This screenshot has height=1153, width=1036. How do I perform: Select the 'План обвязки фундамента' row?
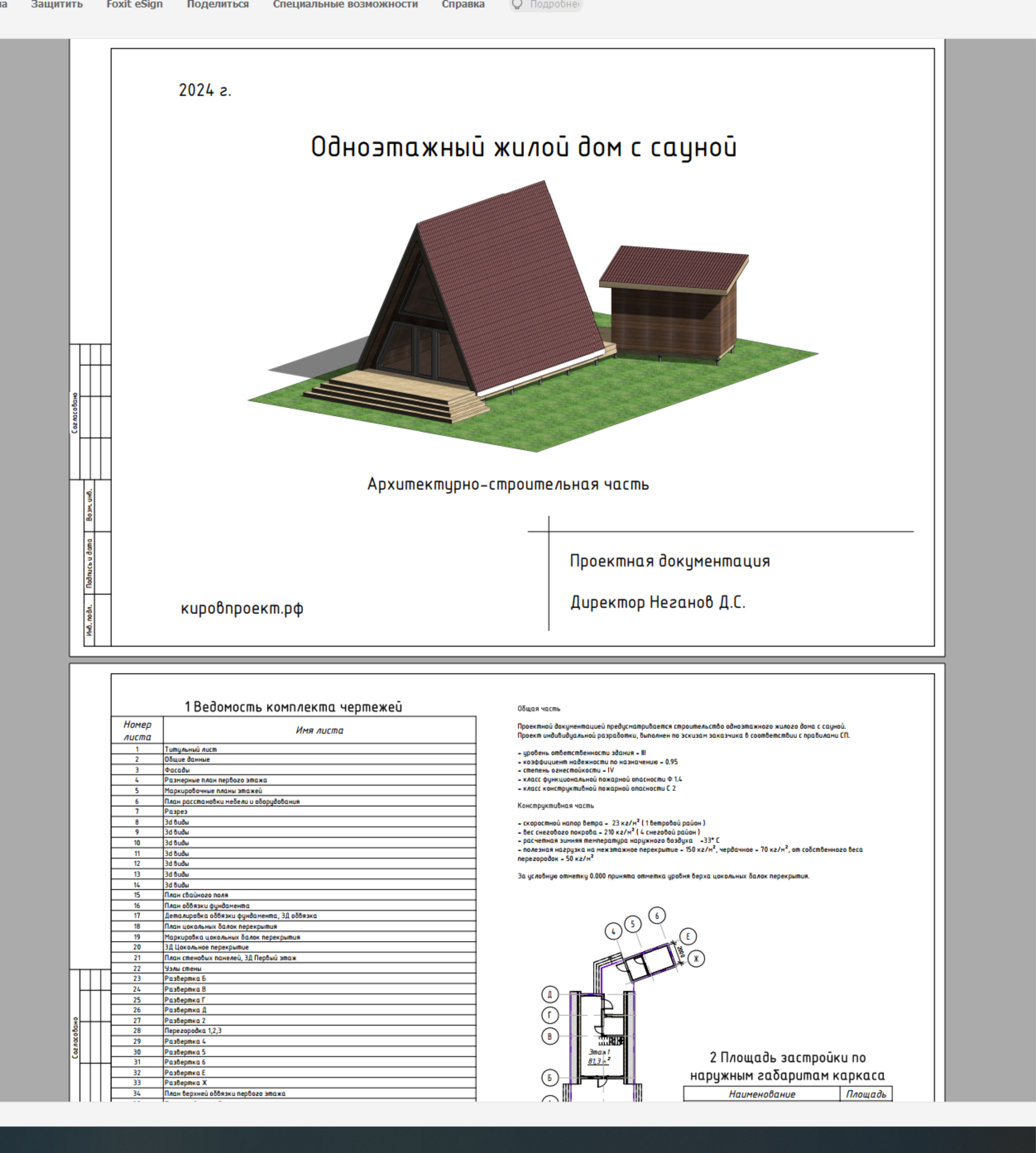294,905
